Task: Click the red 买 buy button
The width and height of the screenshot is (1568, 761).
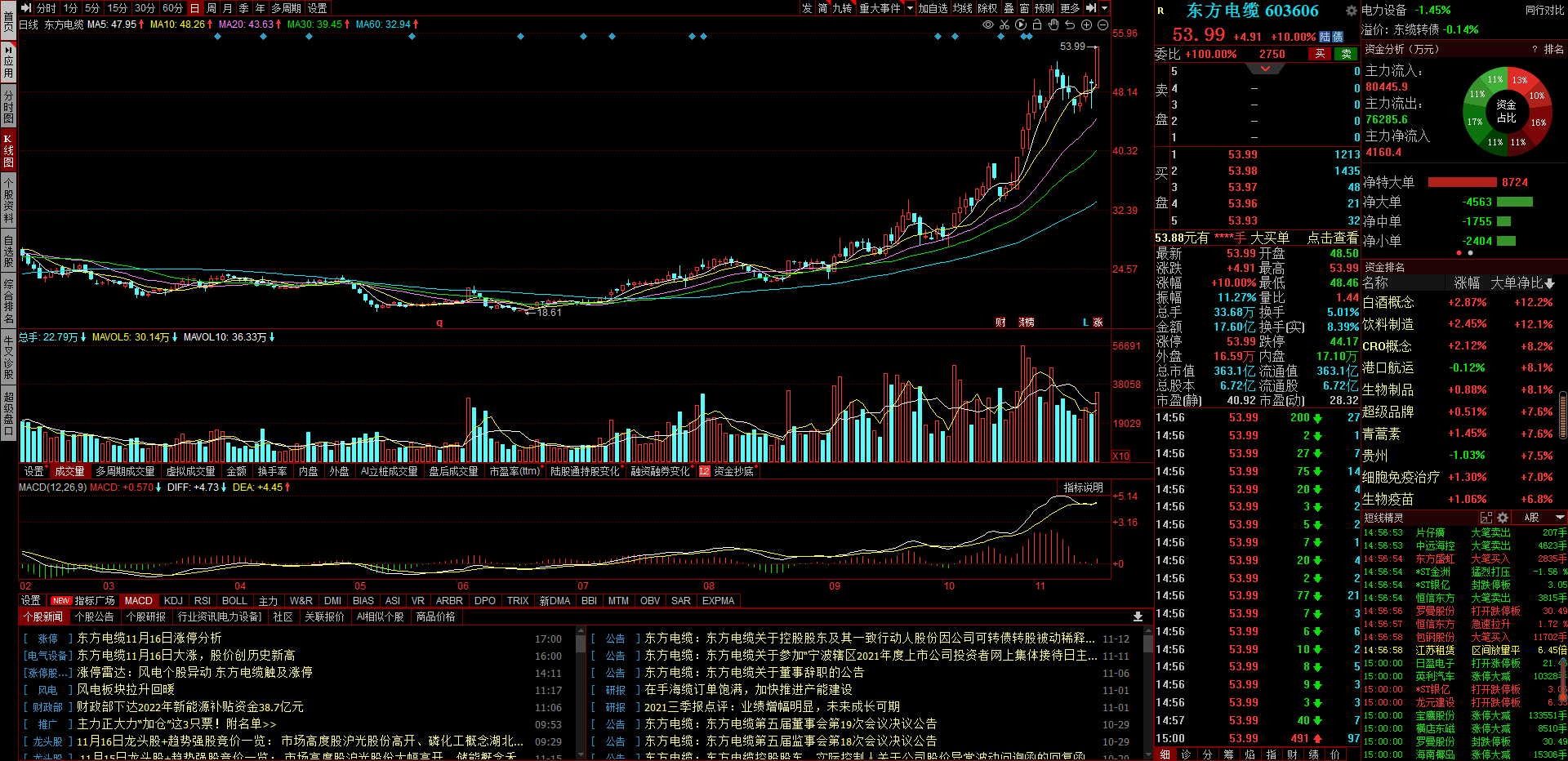Action: pos(1320,54)
